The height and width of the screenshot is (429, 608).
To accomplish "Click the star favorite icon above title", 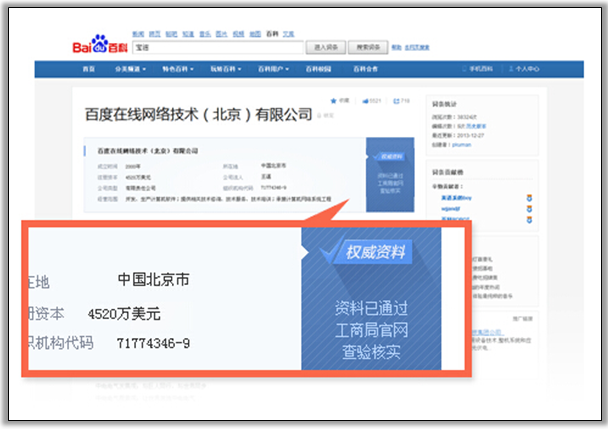I will tap(333, 101).
